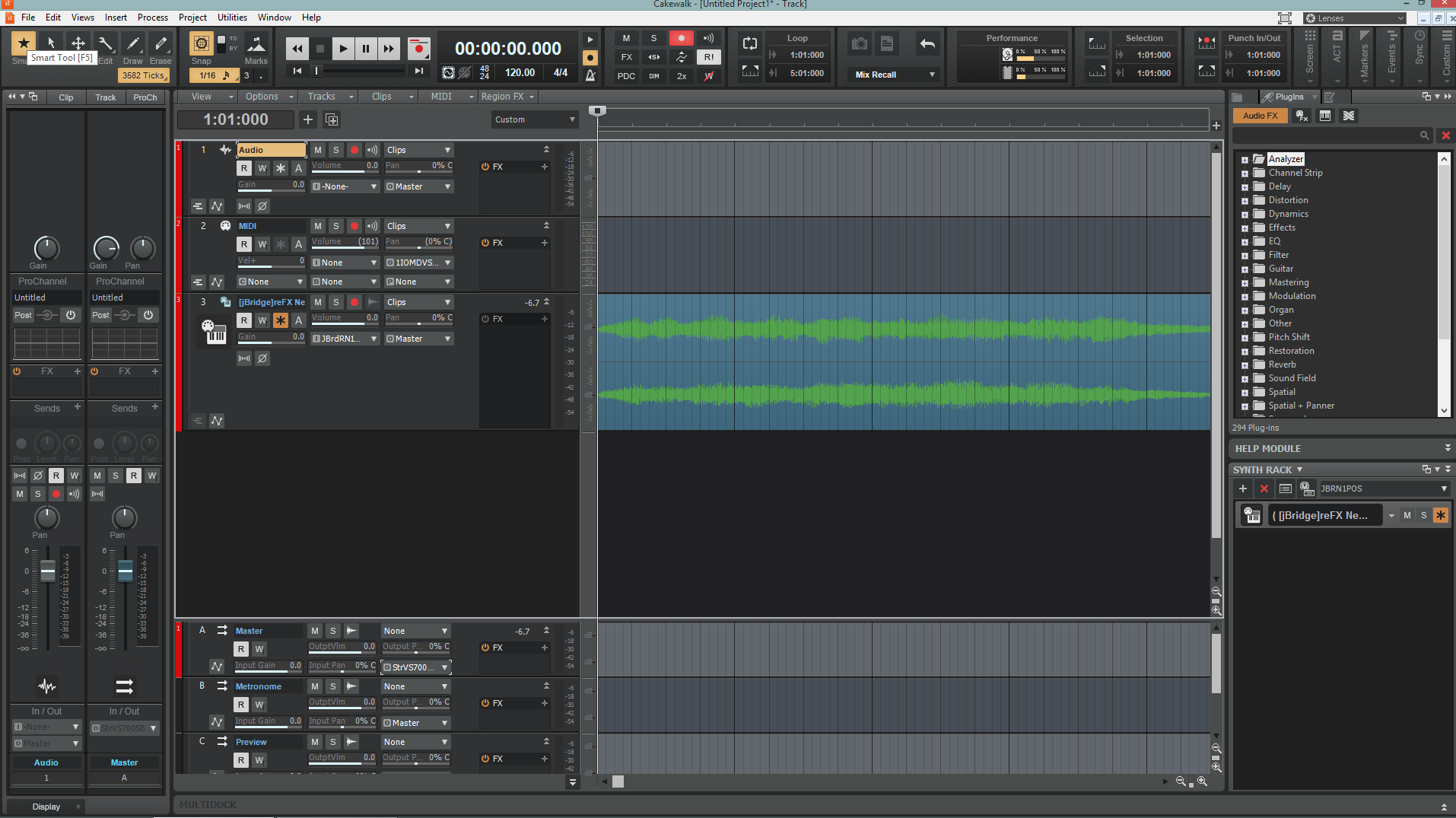Viewport: 1456px width, 818px height.
Task: Open the Custom track control dropdown
Action: tap(535, 119)
